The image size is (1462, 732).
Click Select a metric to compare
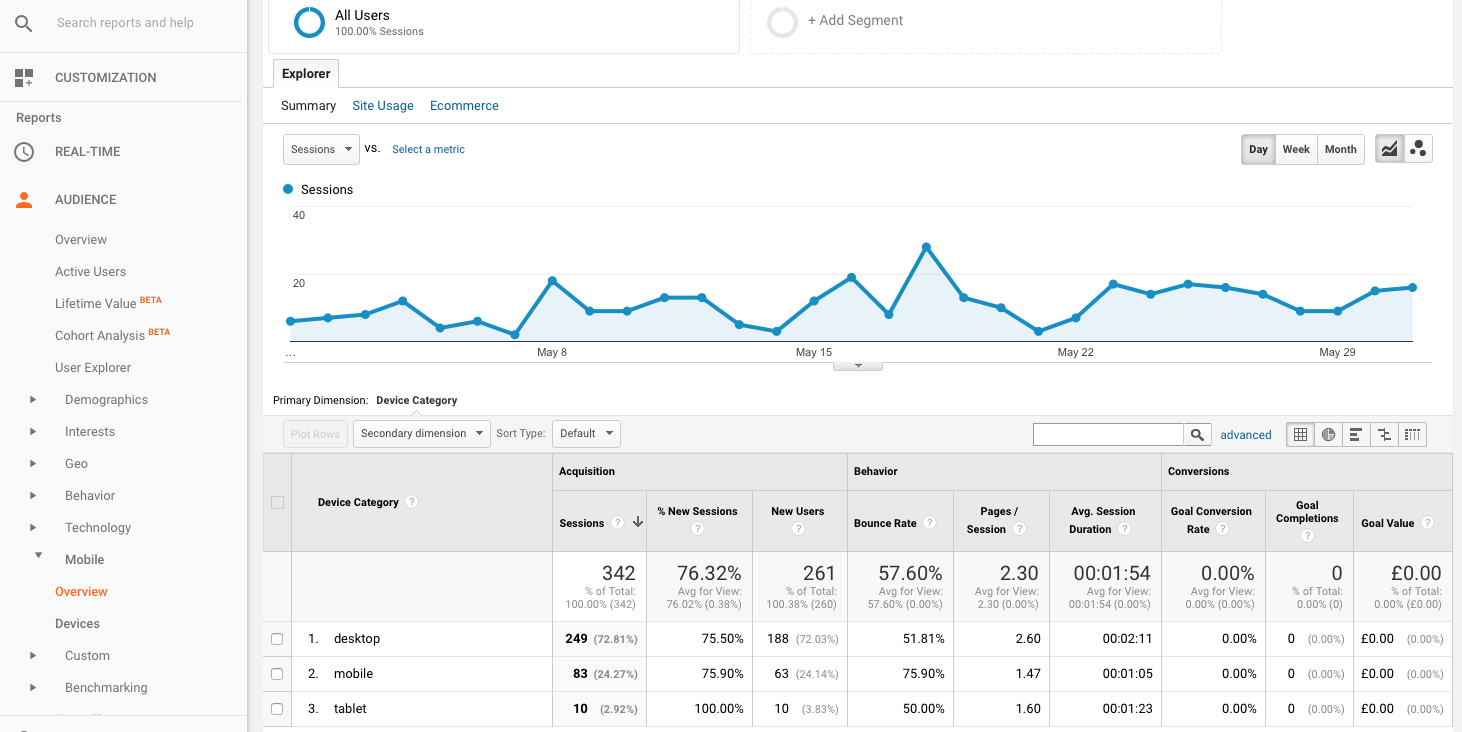[428, 148]
